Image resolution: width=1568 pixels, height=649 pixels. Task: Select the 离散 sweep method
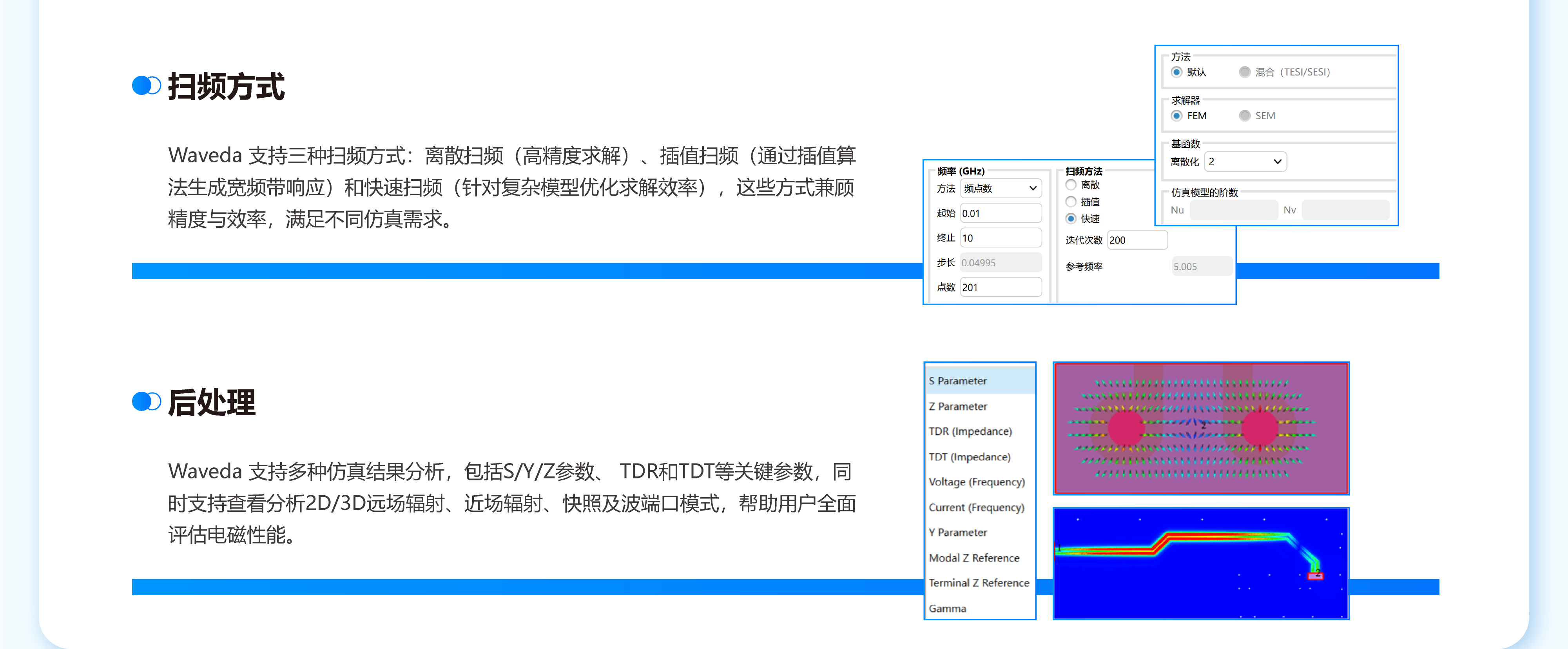(x=1071, y=184)
